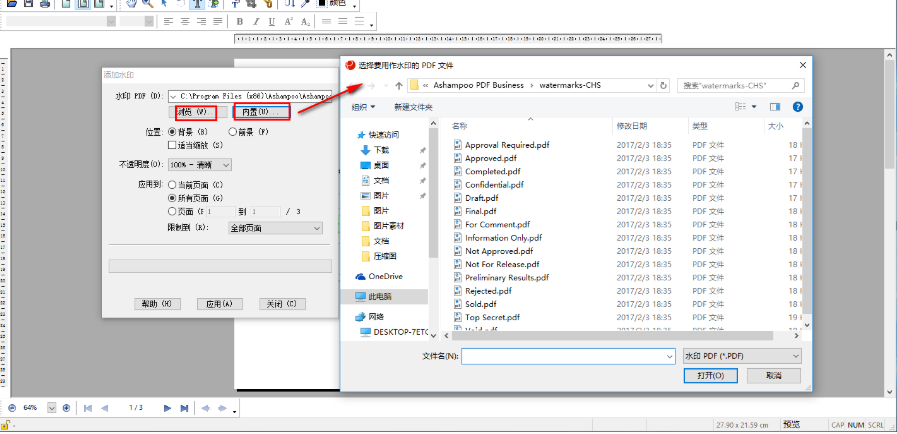Click the 文件名 input field
This screenshot has height=434, width=897.
tap(569, 356)
